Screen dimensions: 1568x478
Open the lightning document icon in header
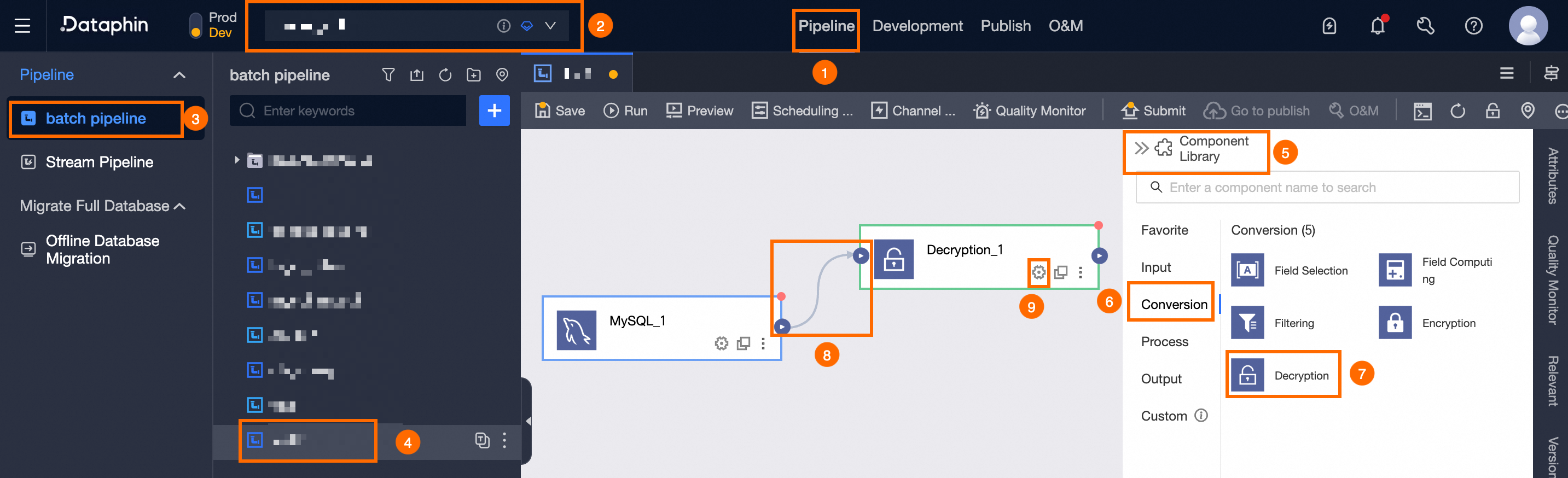coord(1329,26)
